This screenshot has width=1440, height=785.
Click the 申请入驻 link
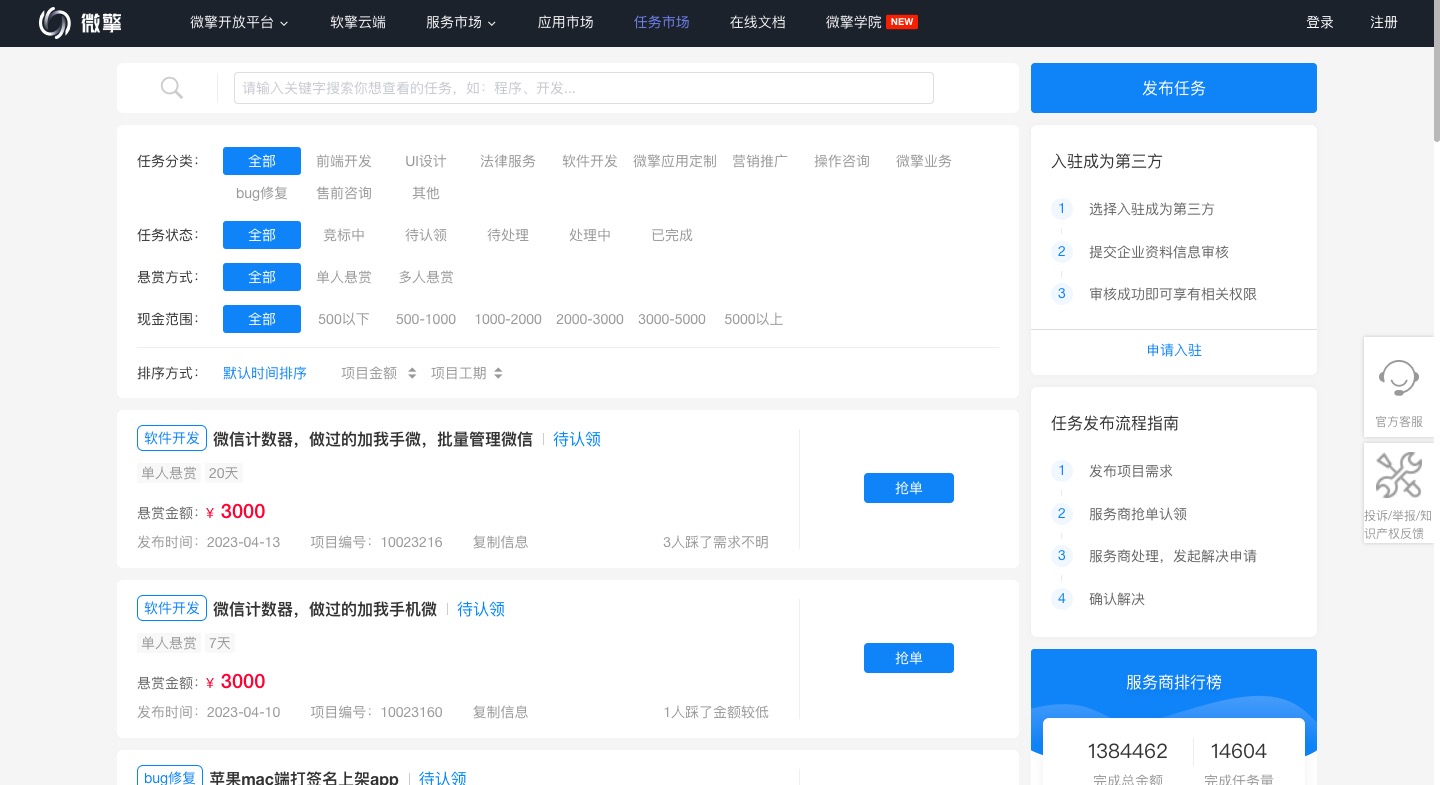[1174, 350]
